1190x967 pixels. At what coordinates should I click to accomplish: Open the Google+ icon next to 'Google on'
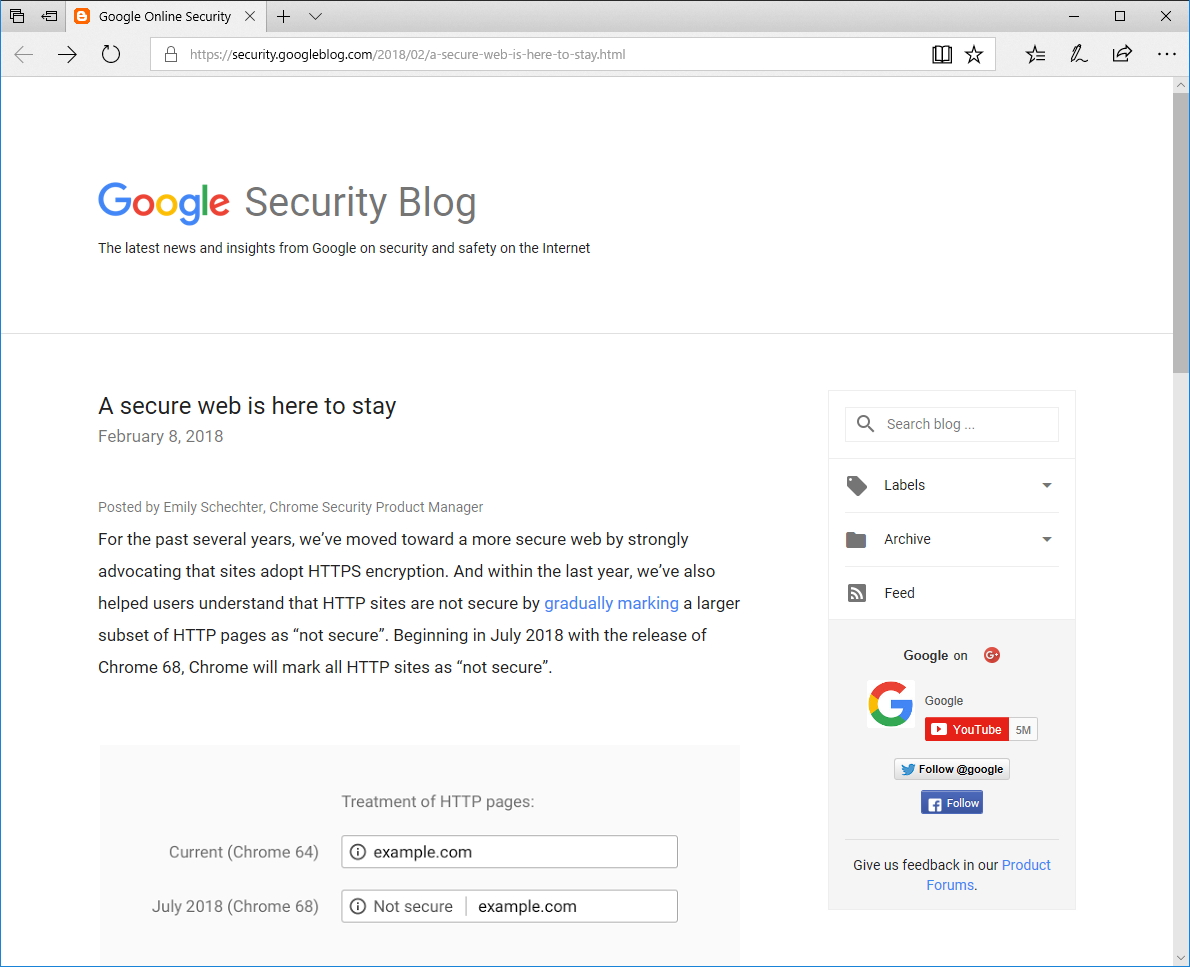tap(991, 655)
